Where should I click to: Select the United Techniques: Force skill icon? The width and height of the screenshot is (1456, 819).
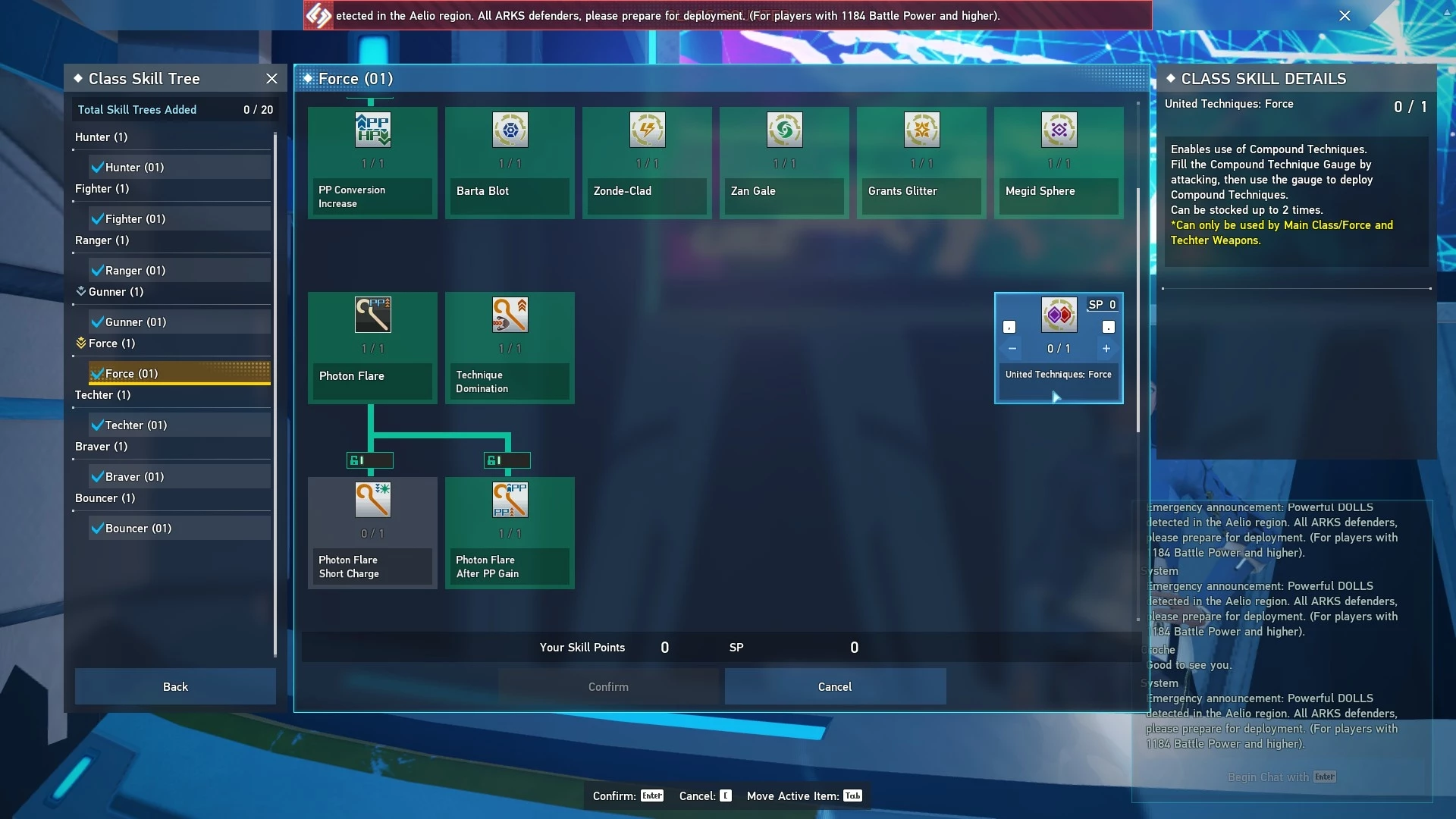pyautogui.click(x=1059, y=315)
